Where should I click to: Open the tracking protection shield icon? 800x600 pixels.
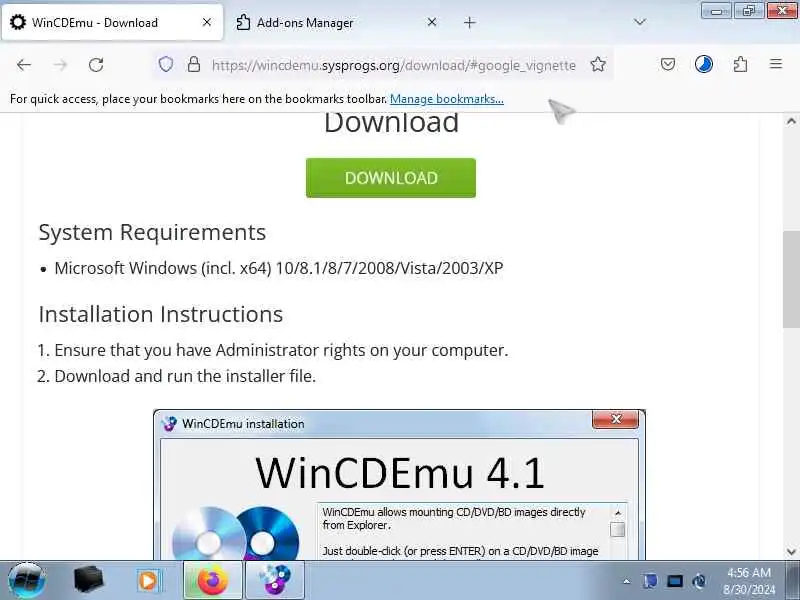click(x=166, y=64)
